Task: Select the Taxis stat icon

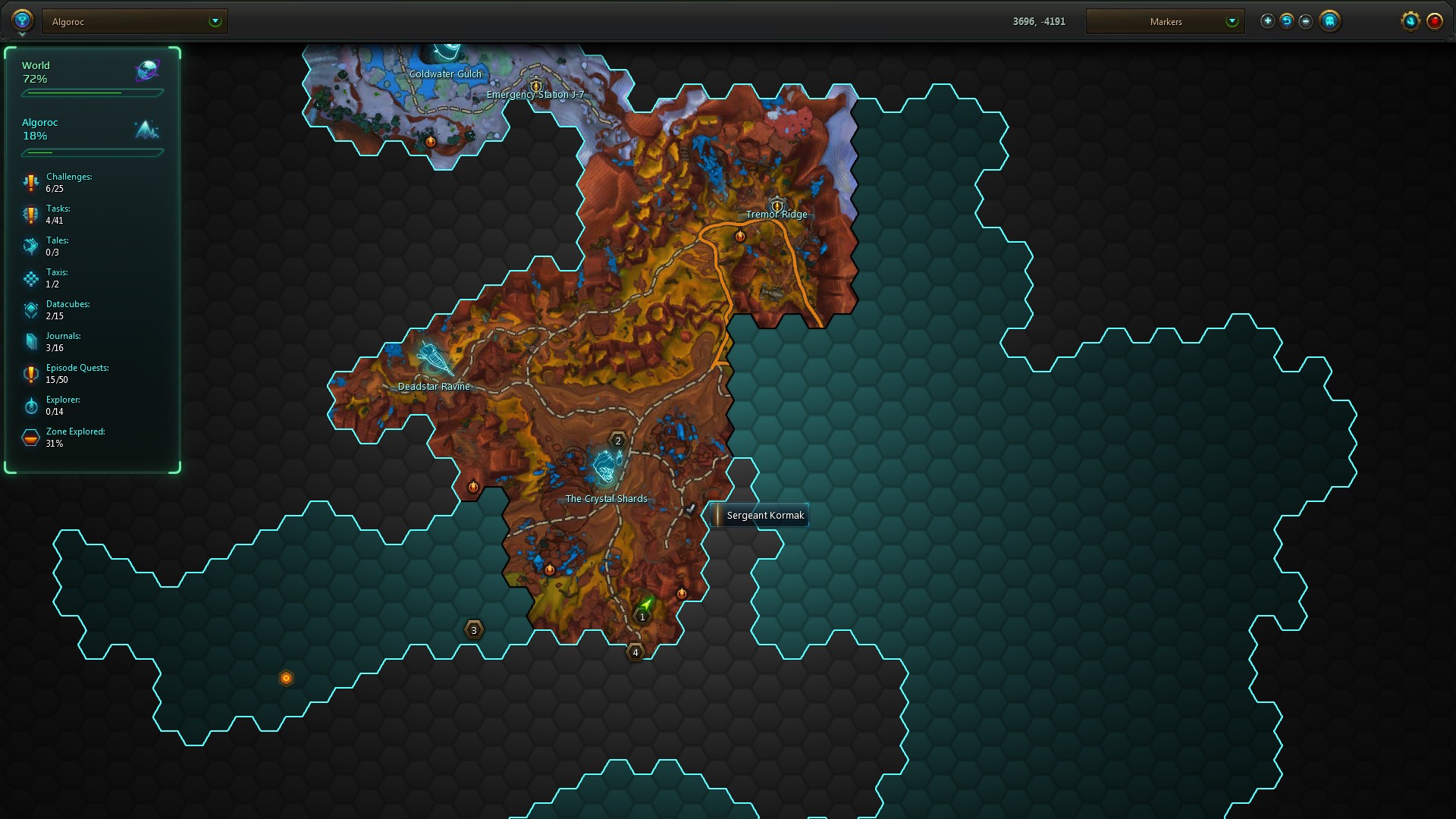Action: pyautogui.click(x=30, y=278)
